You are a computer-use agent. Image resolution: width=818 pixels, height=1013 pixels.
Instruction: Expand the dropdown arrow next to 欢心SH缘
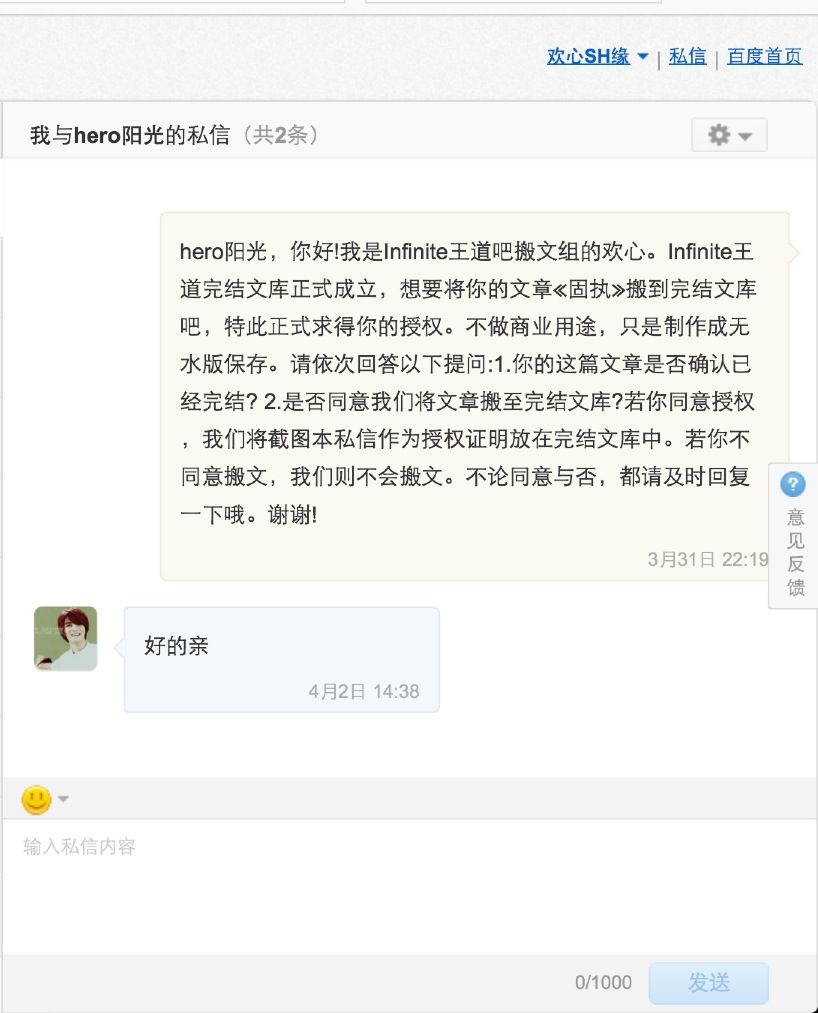click(643, 56)
